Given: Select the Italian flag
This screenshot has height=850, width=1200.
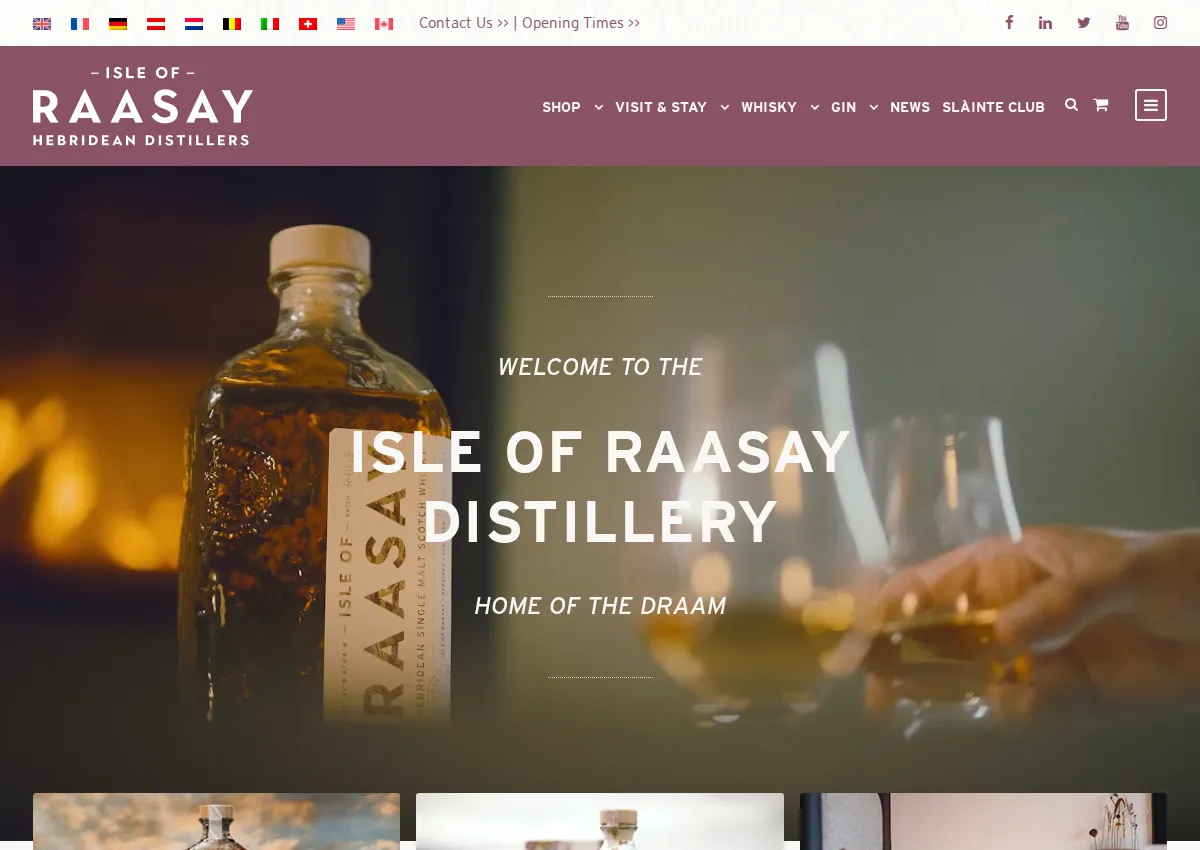Looking at the screenshot, I should (270, 24).
